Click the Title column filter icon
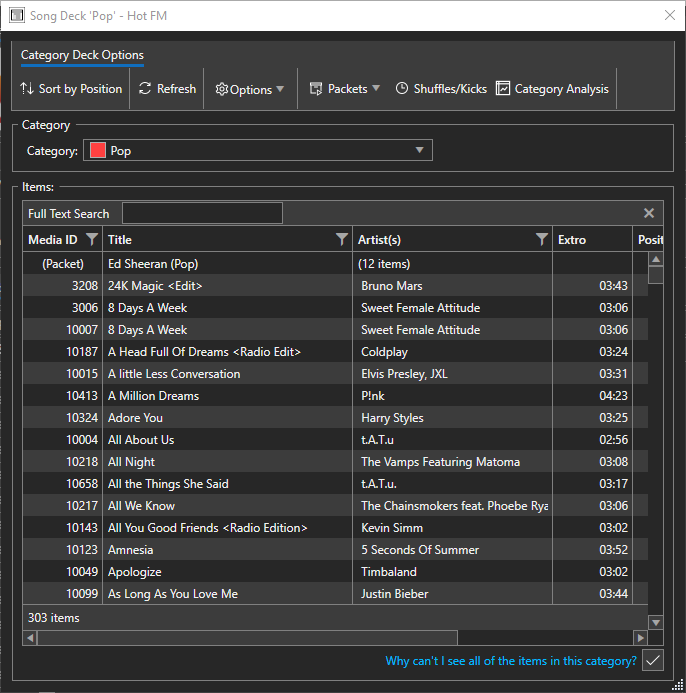 point(341,240)
